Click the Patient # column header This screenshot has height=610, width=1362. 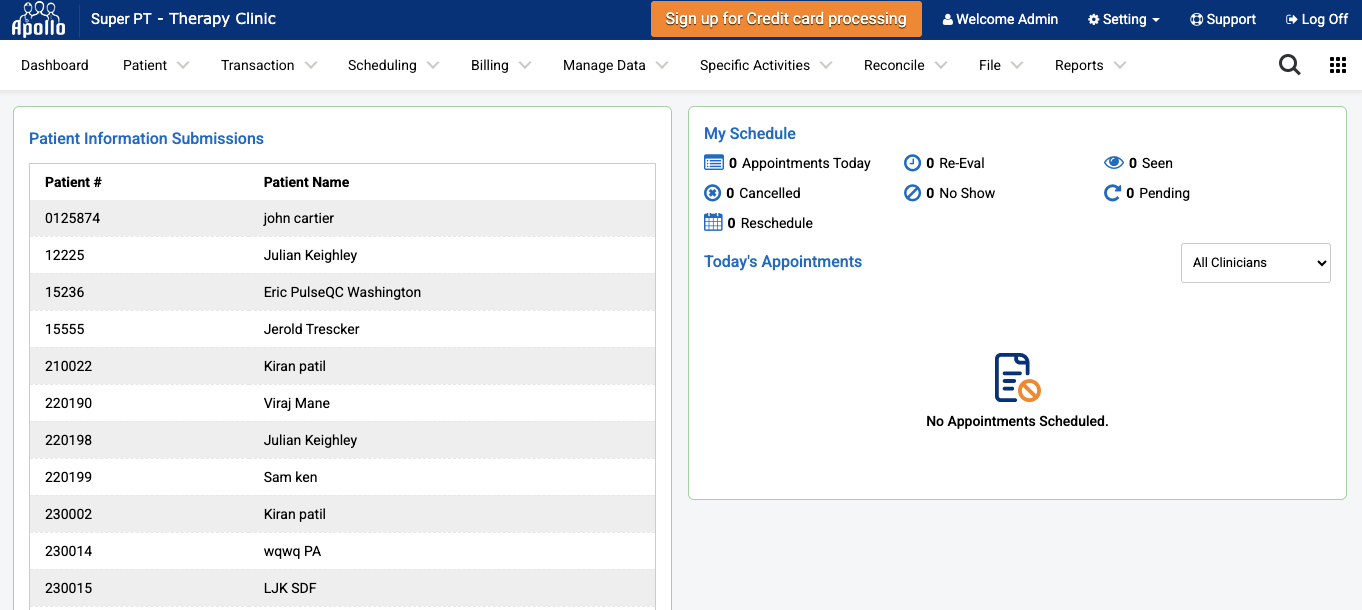73,182
